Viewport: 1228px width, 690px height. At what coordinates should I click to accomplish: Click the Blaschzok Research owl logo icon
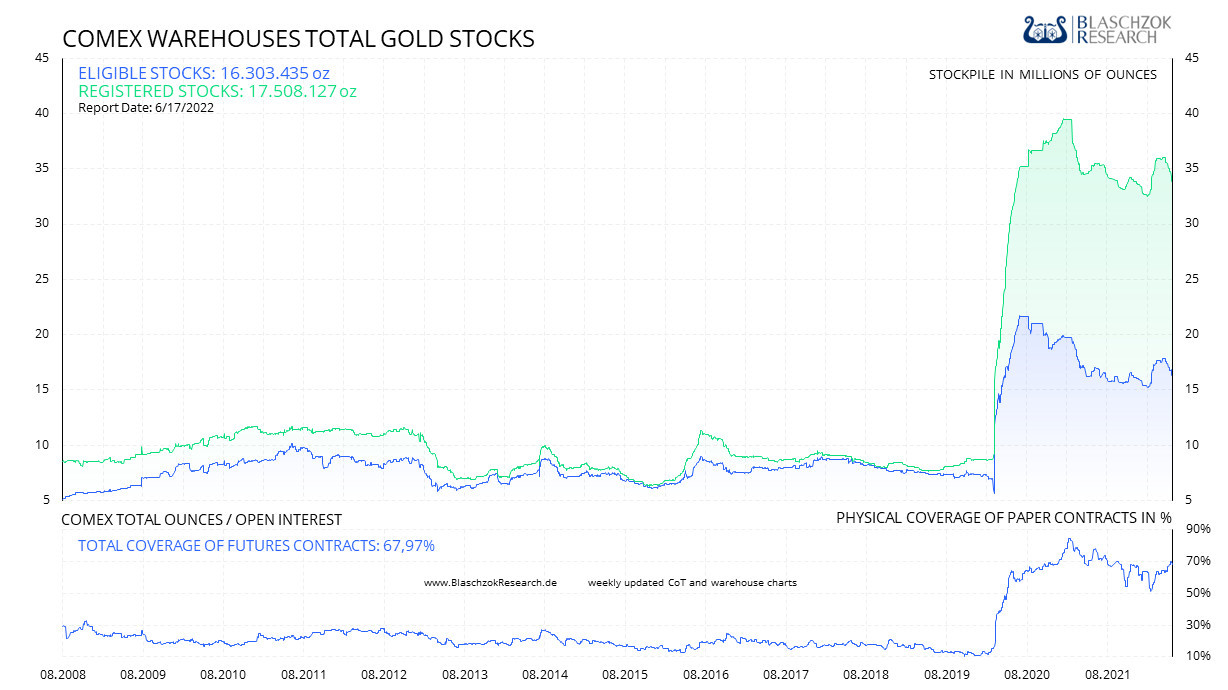pos(1045,29)
